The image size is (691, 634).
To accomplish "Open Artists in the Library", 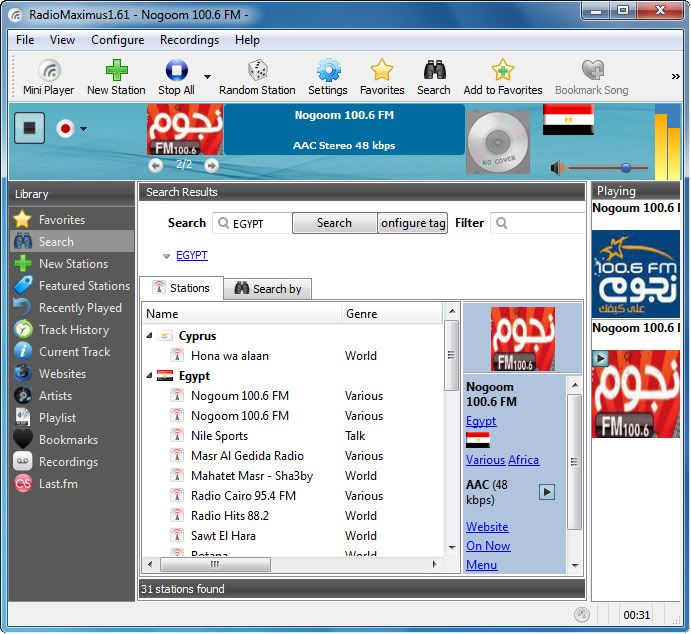I will coord(72,396).
